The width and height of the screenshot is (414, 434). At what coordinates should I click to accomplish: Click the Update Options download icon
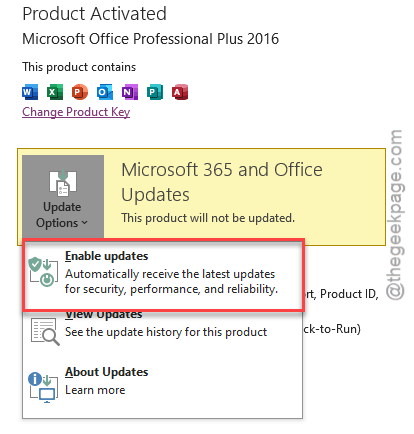tap(63, 182)
